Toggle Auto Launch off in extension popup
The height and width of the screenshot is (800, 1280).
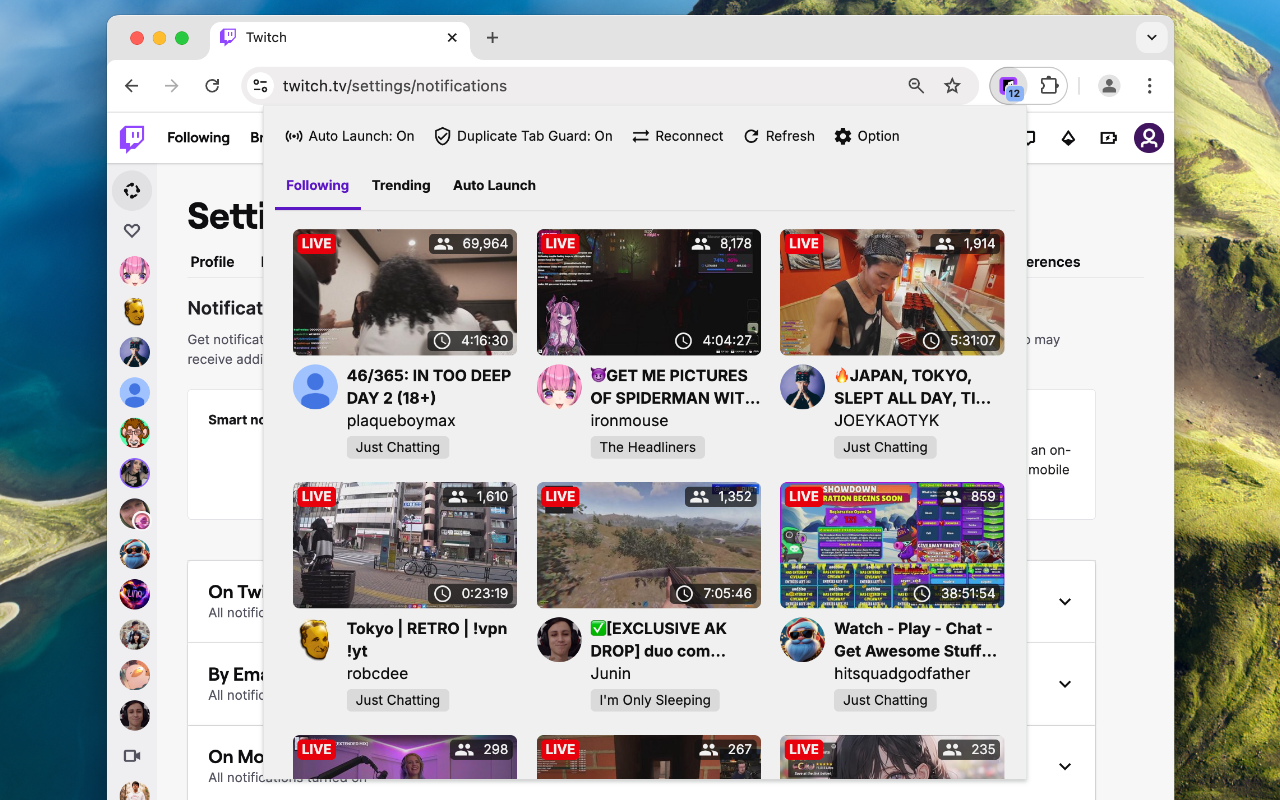[x=349, y=136]
